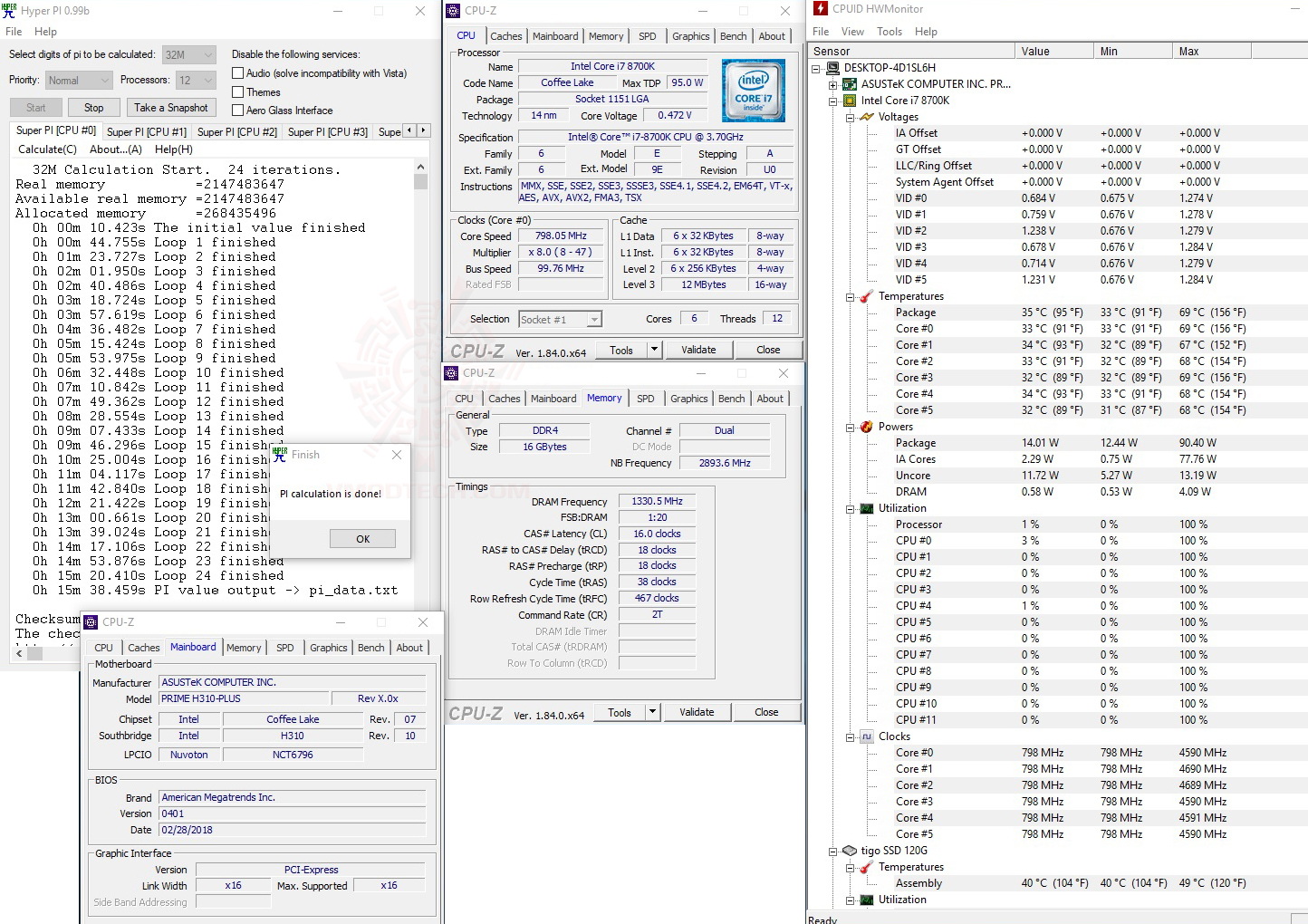Open the About...(A) menu in Hyper PI
This screenshot has height=924, width=1308.
116,149
